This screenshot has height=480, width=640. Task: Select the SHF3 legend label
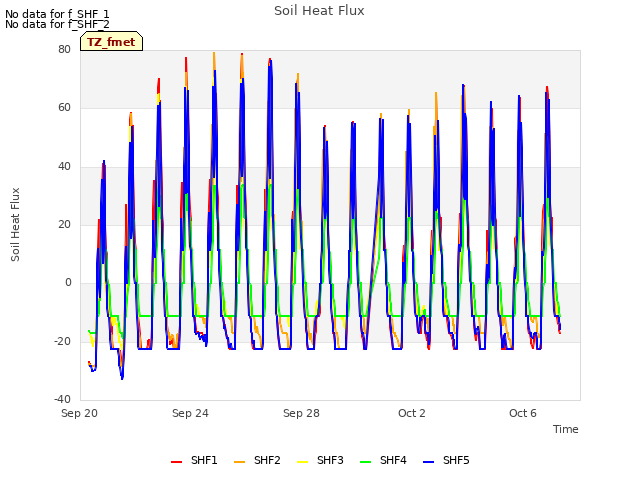[x=330, y=460]
